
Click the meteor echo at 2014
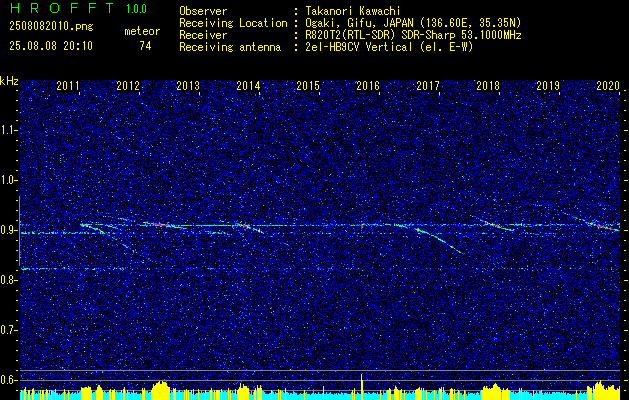pyautogui.click(x=250, y=227)
